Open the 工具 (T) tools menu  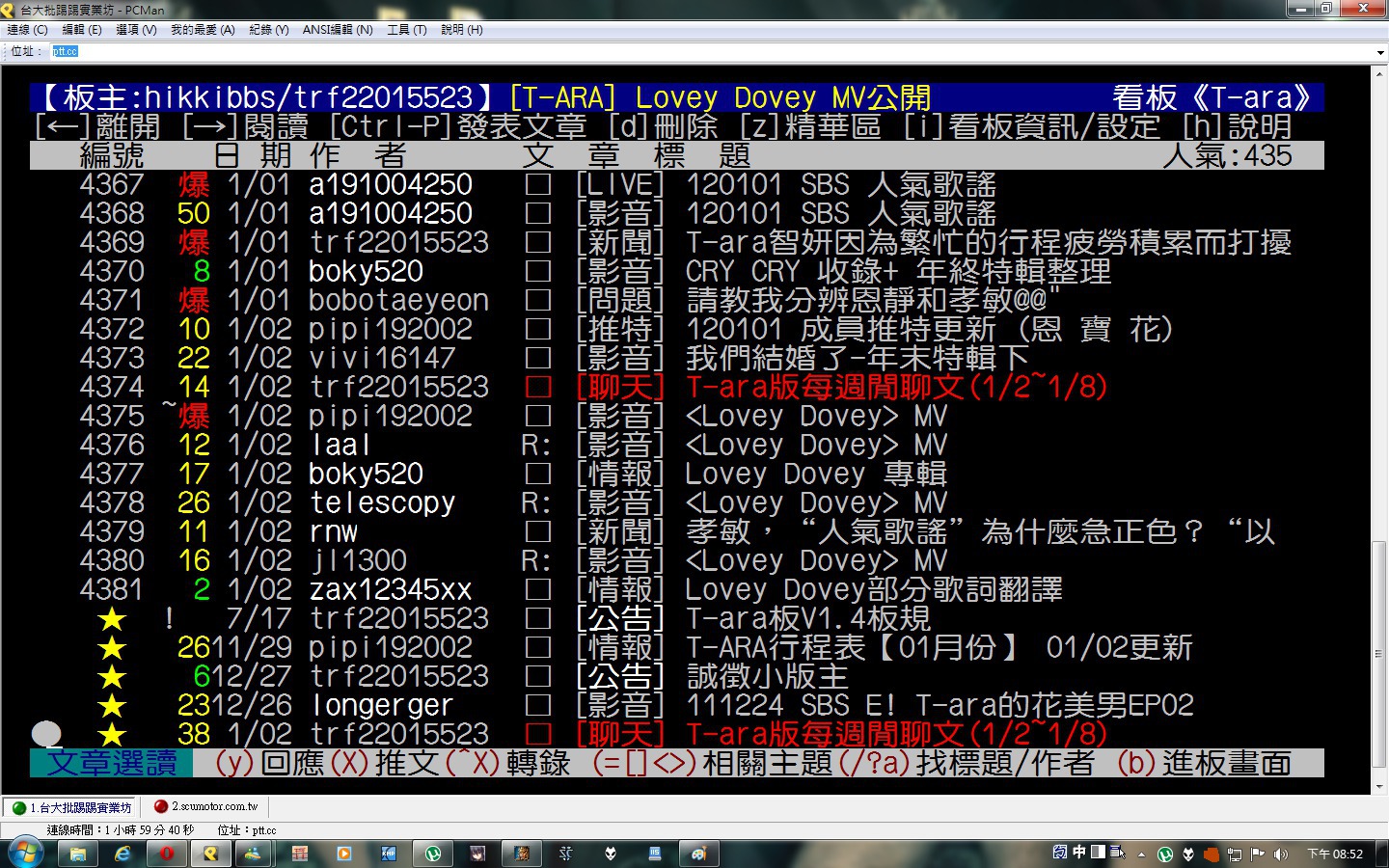pyautogui.click(x=407, y=30)
